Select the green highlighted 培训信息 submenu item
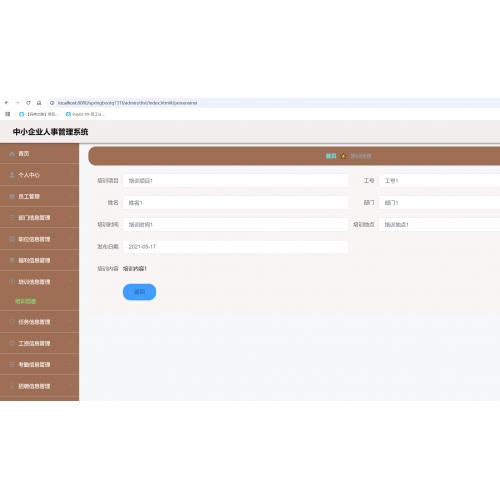The height and width of the screenshot is (500, 500). click(26, 301)
